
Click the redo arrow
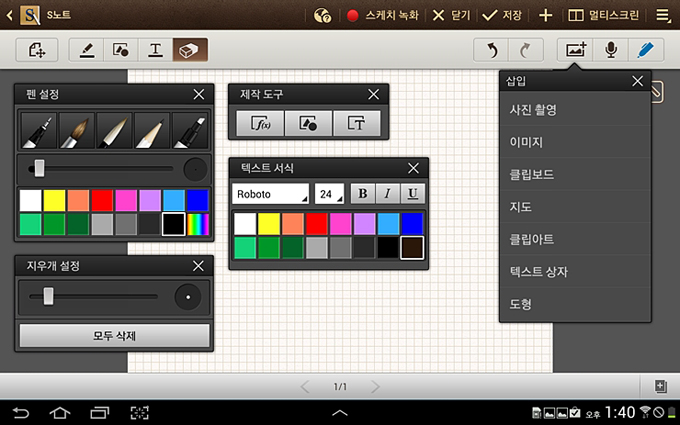tap(526, 49)
